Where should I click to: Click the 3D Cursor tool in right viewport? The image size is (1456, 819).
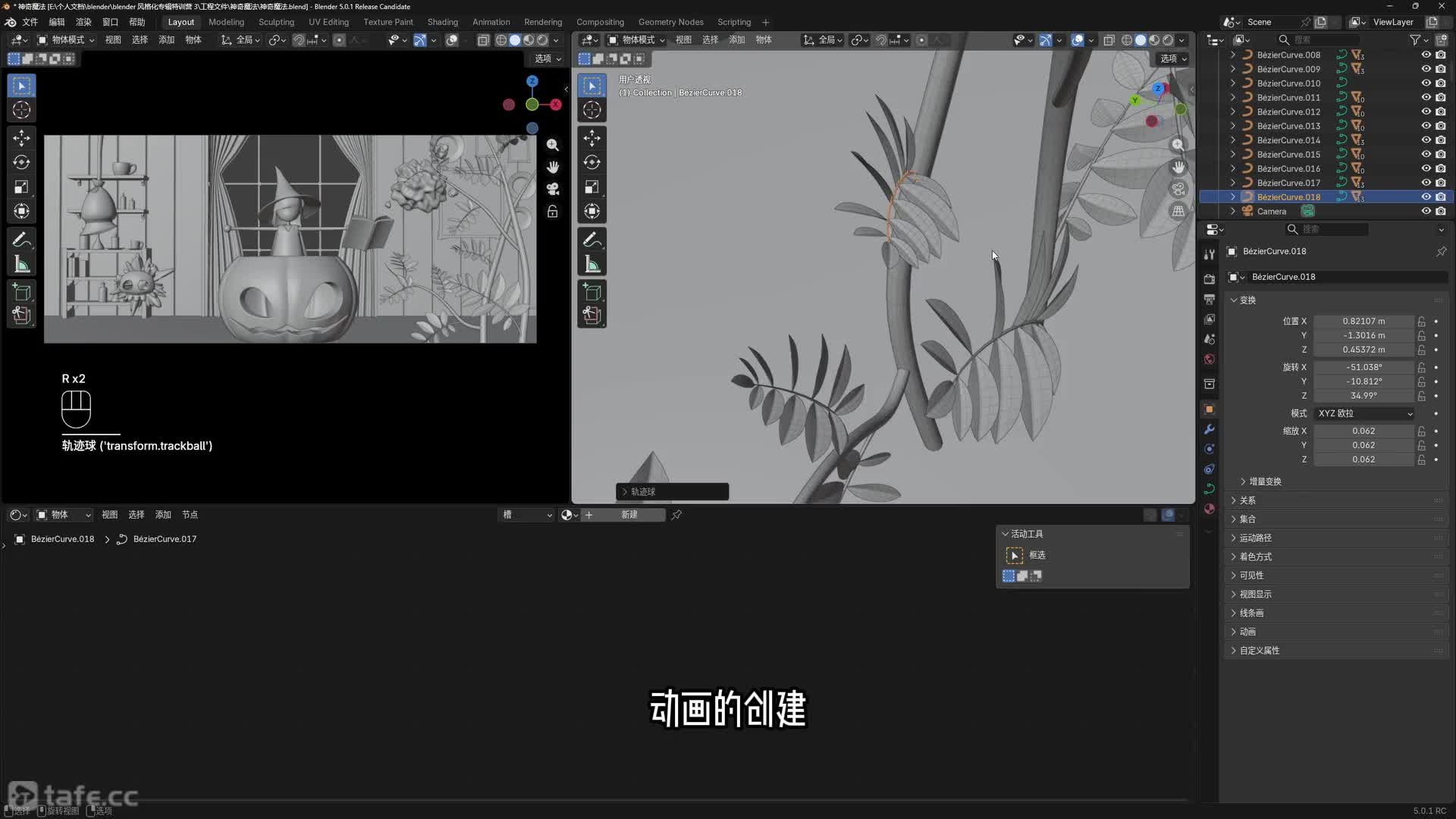(592, 110)
